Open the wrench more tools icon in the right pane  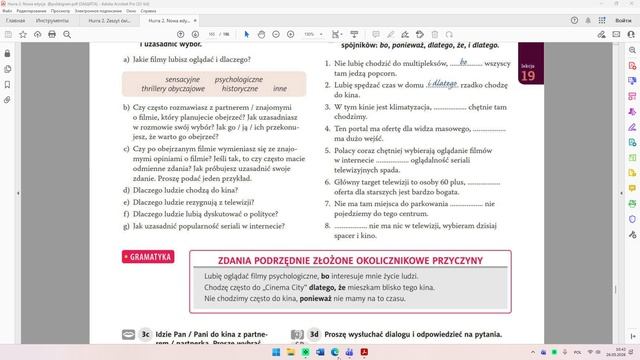[x=632, y=235]
